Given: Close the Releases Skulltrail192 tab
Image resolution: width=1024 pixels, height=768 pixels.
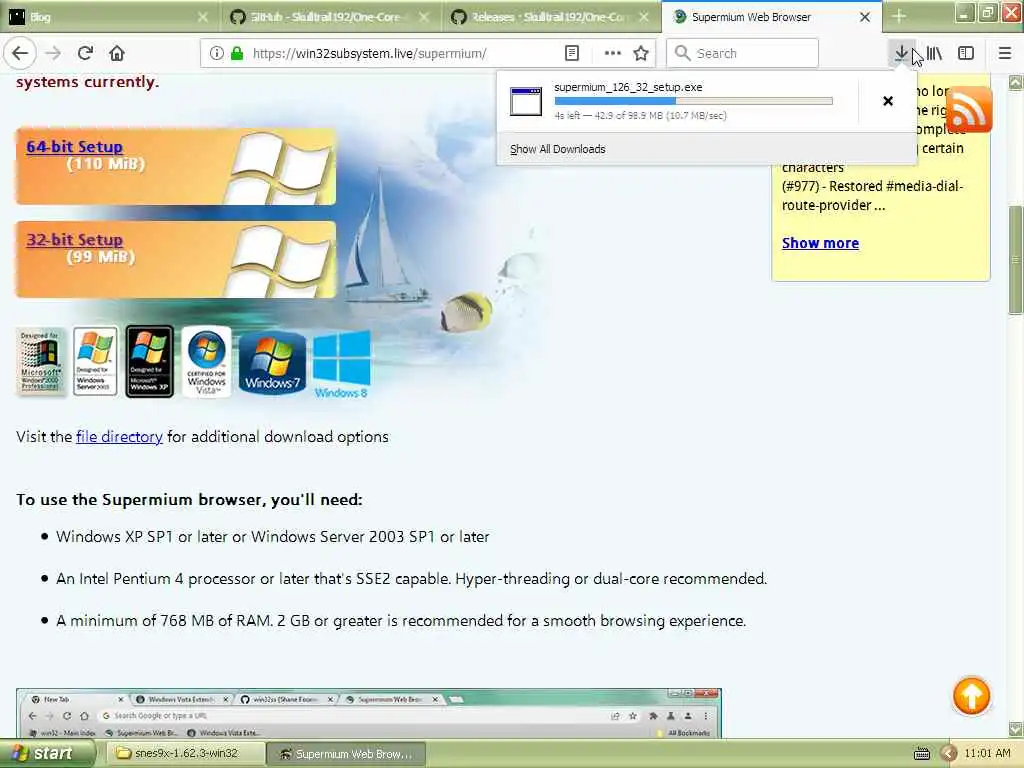Looking at the screenshot, I should [644, 17].
